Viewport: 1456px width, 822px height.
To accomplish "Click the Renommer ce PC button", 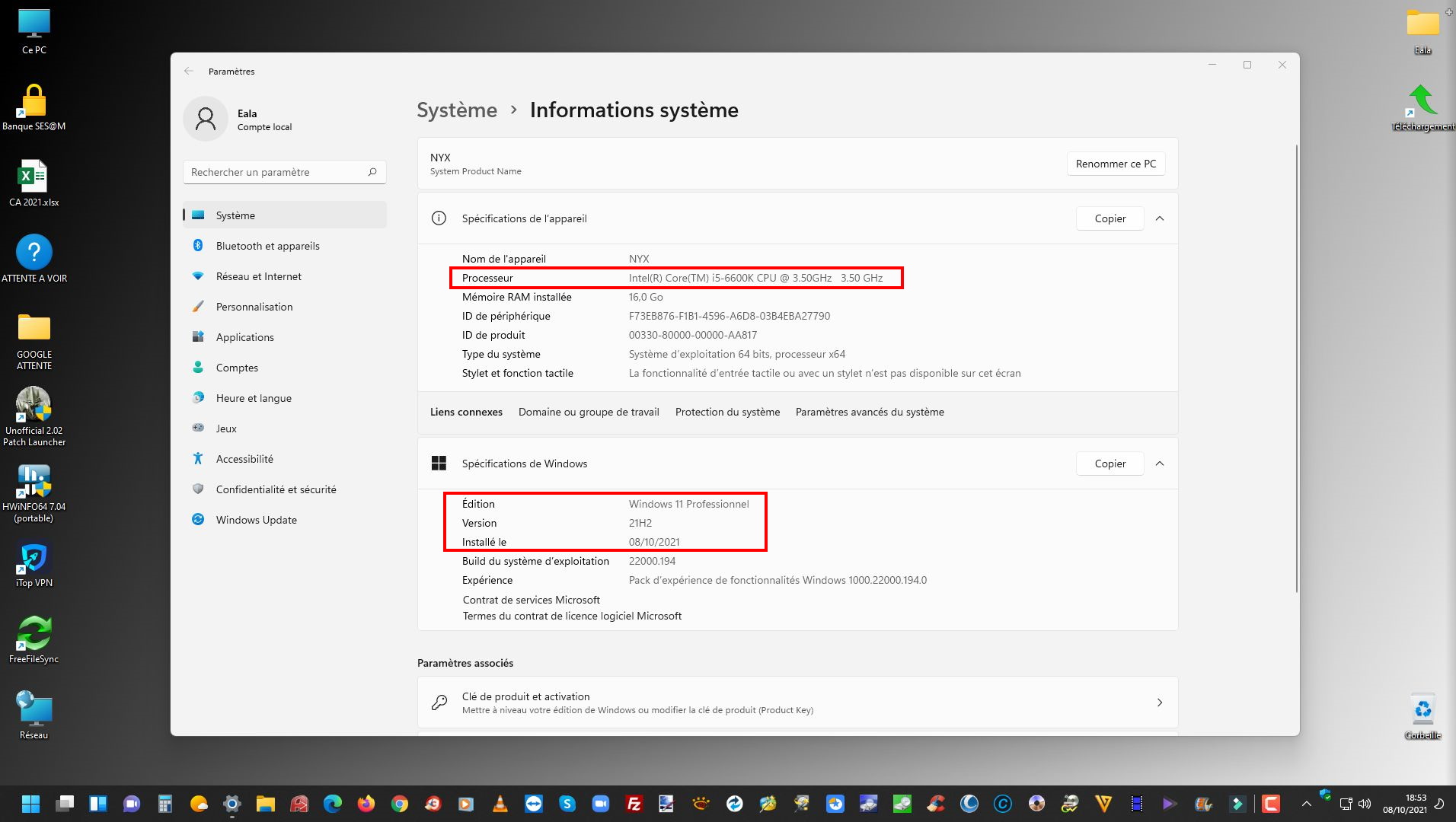I will (1116, 164).
